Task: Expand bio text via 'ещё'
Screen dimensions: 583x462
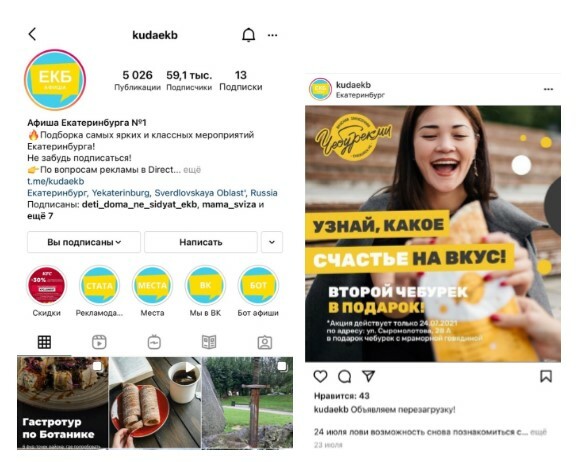Action: point(192,170)
